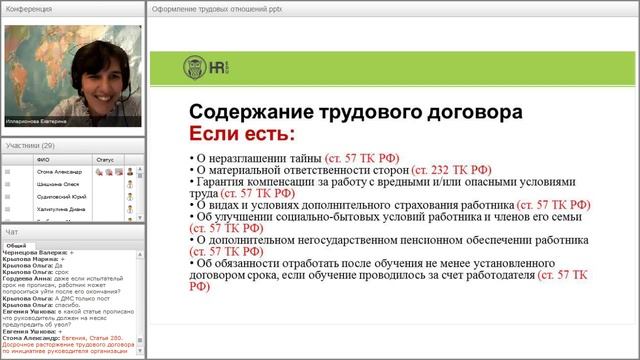The height and width of the screenshot is (360, 640).
Task: Click the chat scrollbar thumb
Action: coord(140,340)
